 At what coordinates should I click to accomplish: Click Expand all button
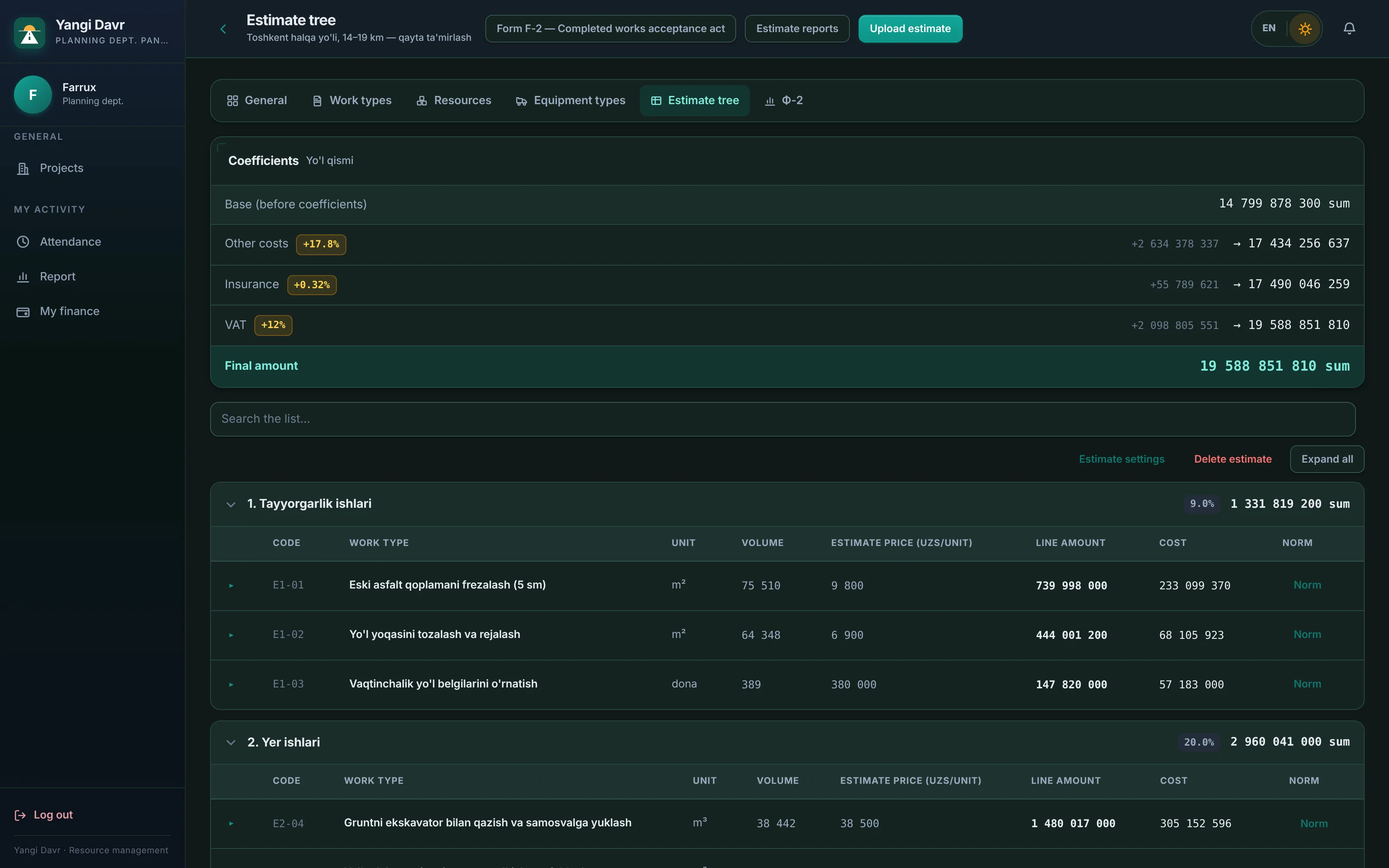click(x=1326, y=459)
